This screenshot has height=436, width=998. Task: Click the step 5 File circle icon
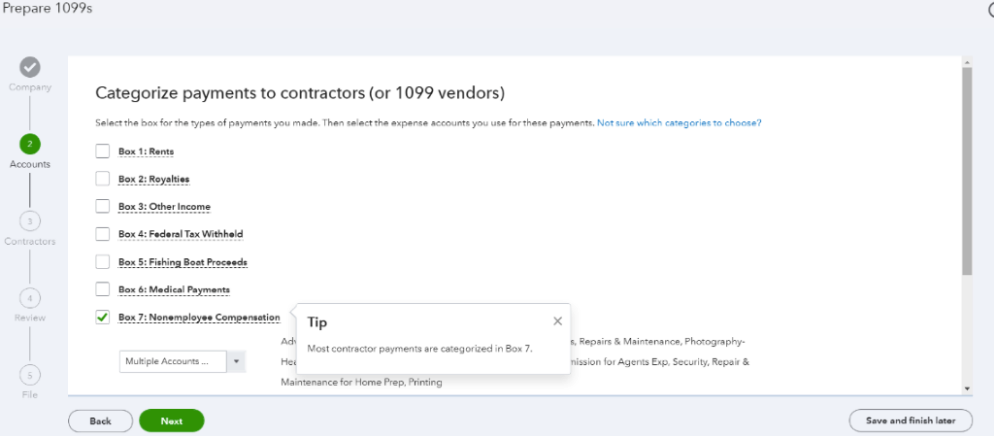click(30, 374)
